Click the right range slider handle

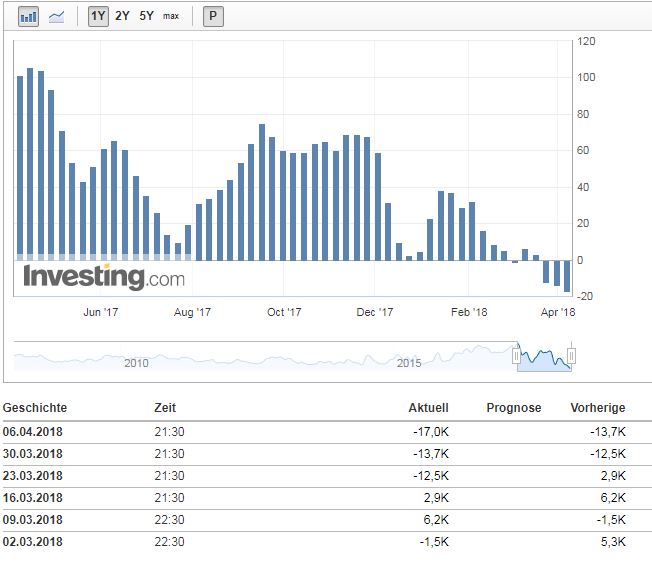click(x=572, y=355)
